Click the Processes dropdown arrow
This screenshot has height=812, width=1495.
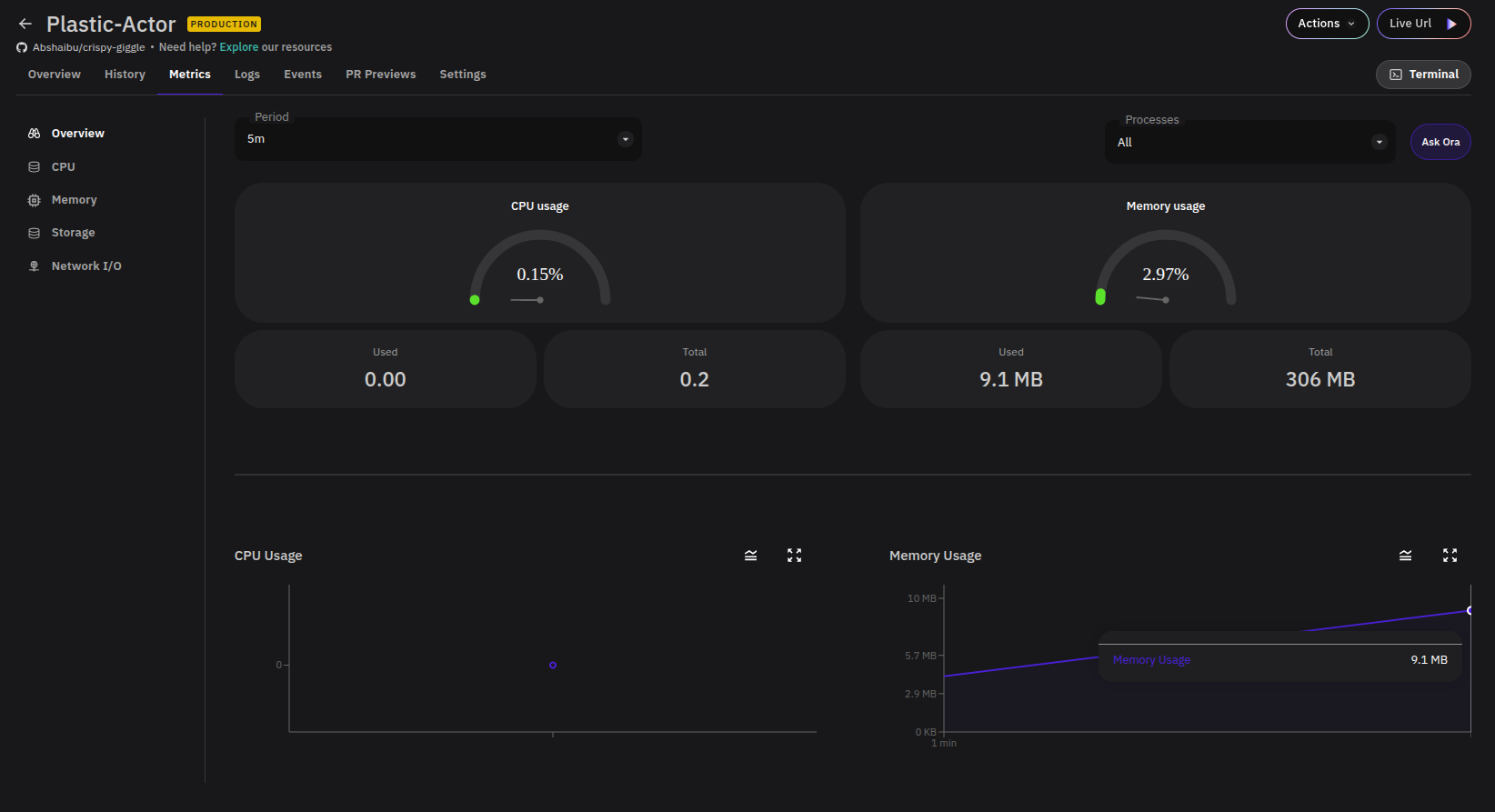tap(1379, 142)
